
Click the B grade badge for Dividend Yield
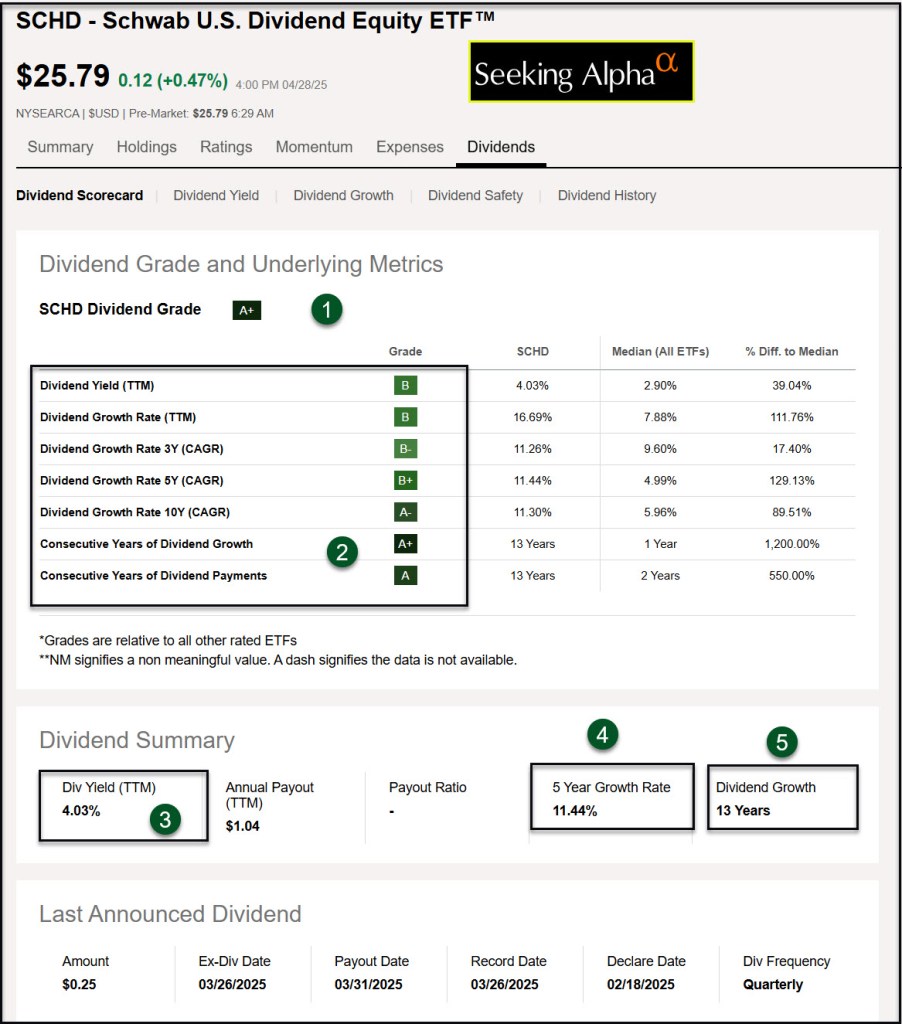[x=405, y=385]
